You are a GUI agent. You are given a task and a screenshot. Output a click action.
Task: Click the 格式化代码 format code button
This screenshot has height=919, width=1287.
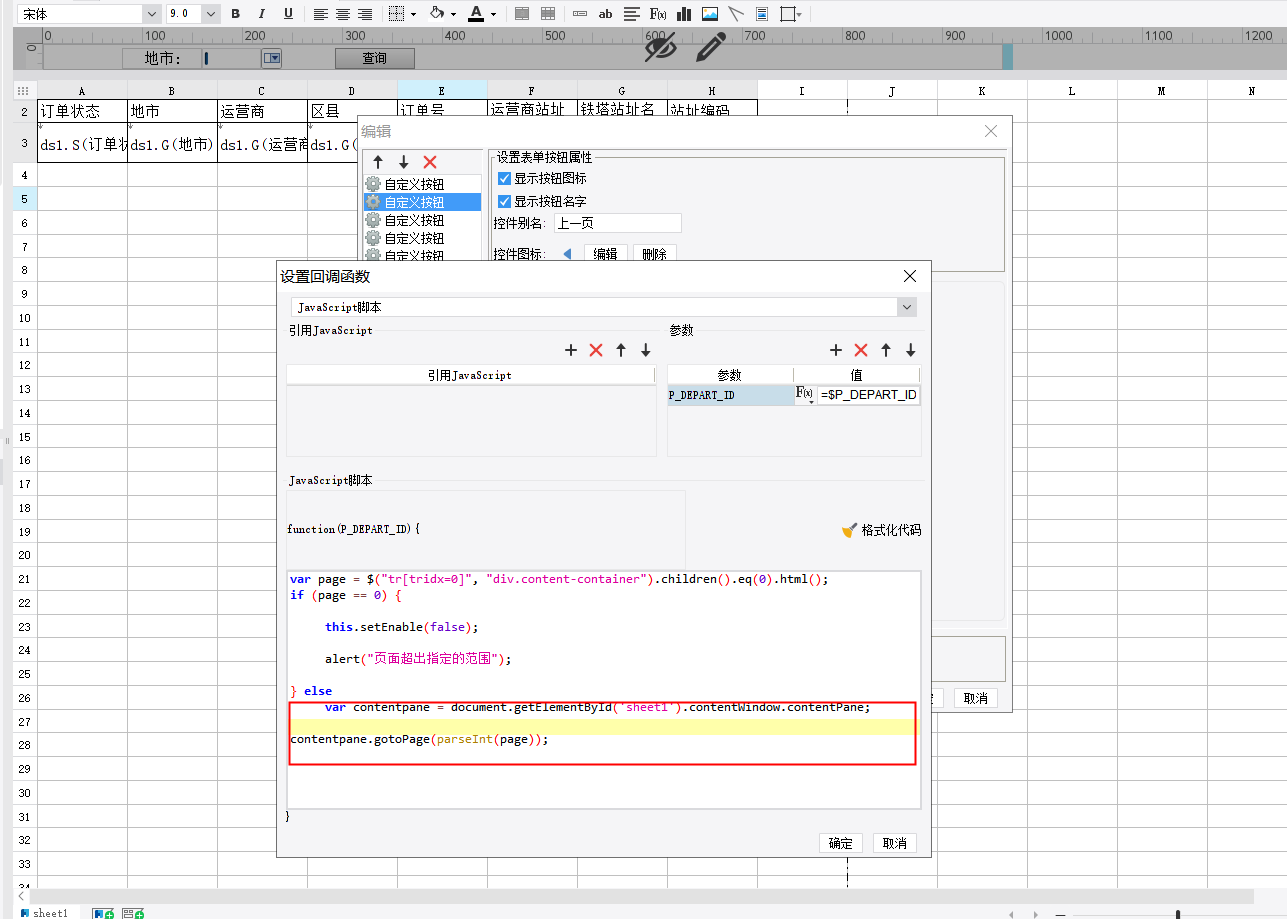click(881, 530)
